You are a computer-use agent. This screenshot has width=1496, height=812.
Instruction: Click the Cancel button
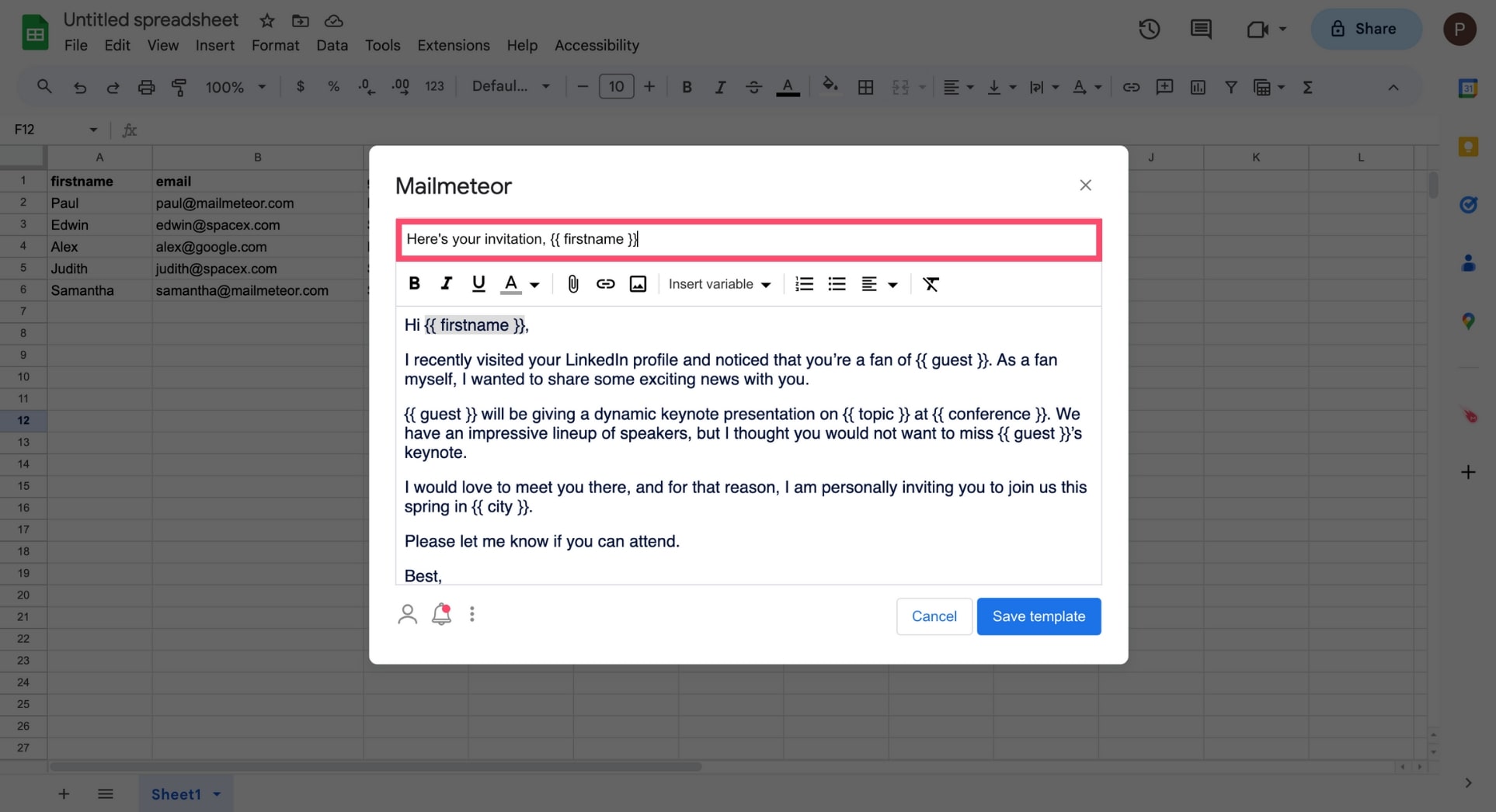pos(934,616)
